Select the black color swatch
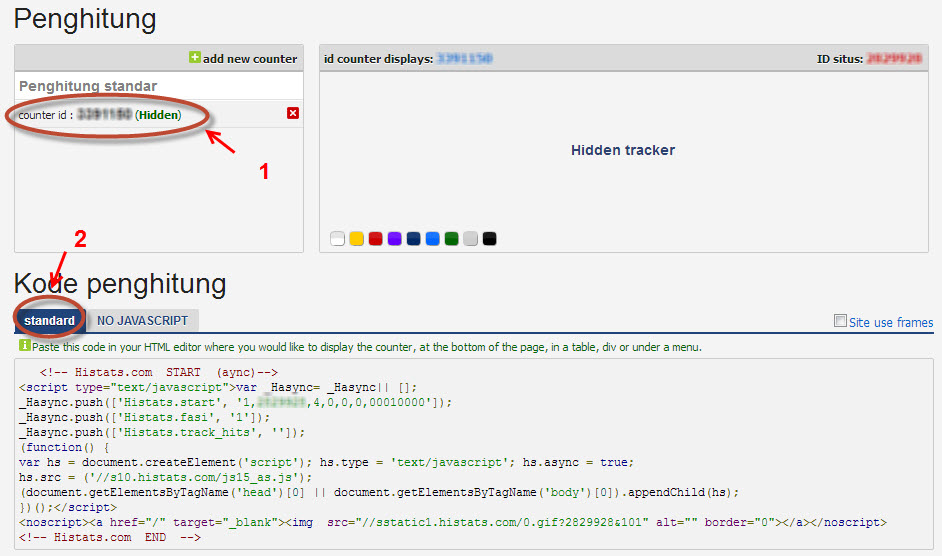This screenshot has height=556, width=942. [x=489, y=239]
